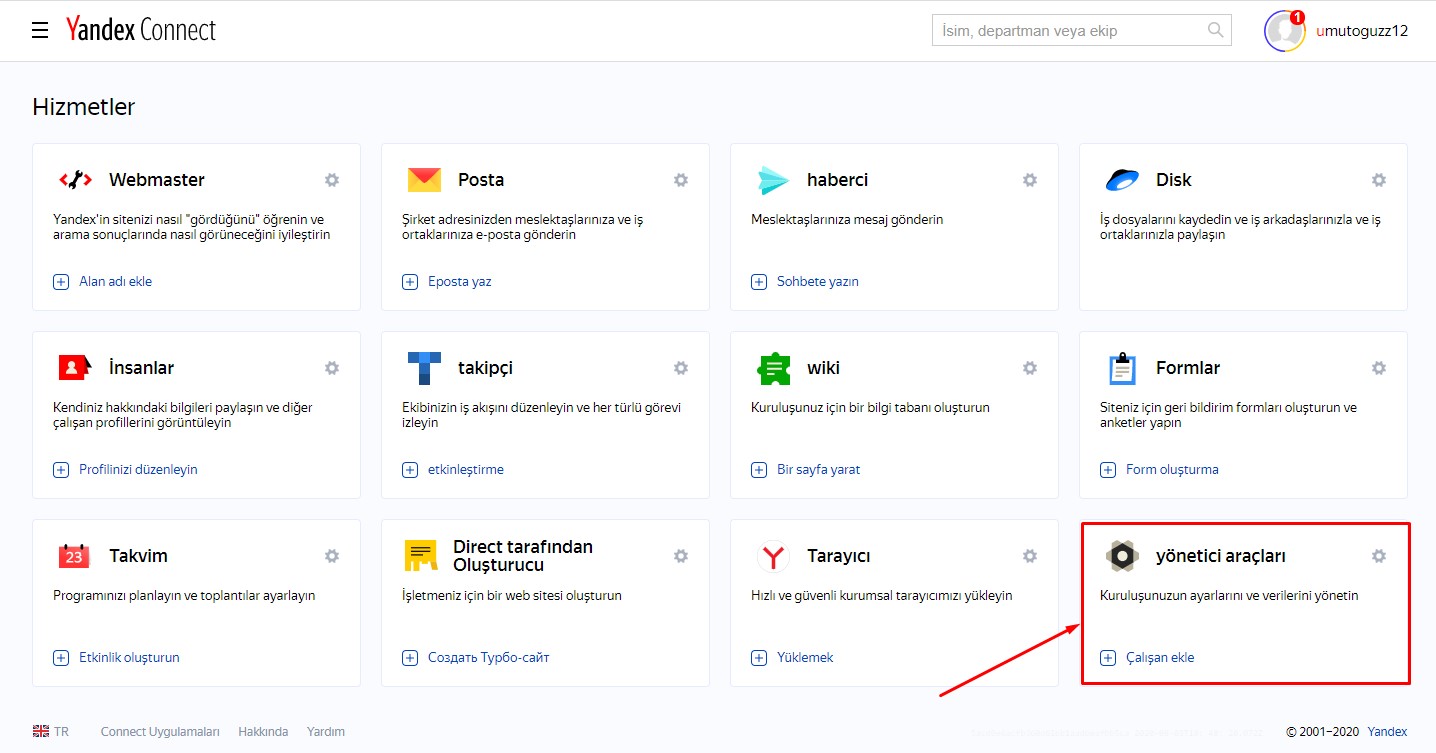Click the Posta card title
The height and width of the screenshot is (753, 1436).
point(481,180)
